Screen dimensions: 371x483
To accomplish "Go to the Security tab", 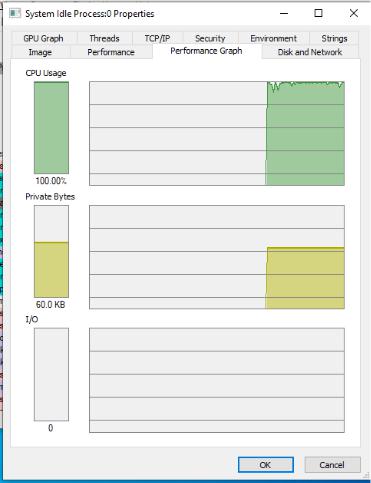I will [x=210, y=38].
